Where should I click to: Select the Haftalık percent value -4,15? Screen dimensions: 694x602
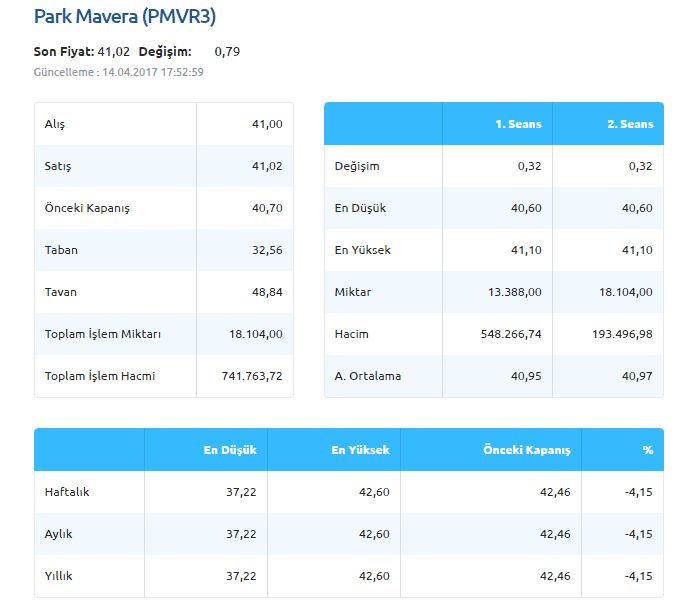(x=639, y=492)
